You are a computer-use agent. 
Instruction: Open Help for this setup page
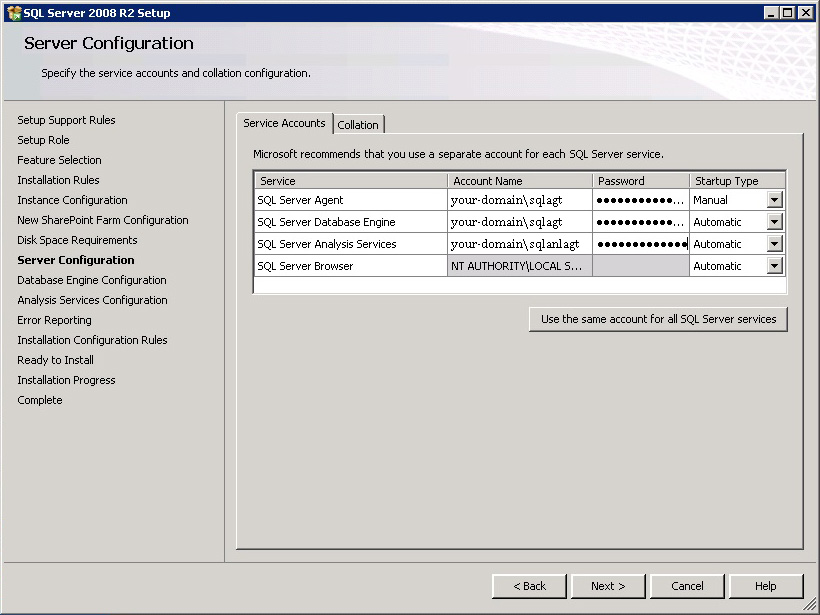click(x=766, y=586)
